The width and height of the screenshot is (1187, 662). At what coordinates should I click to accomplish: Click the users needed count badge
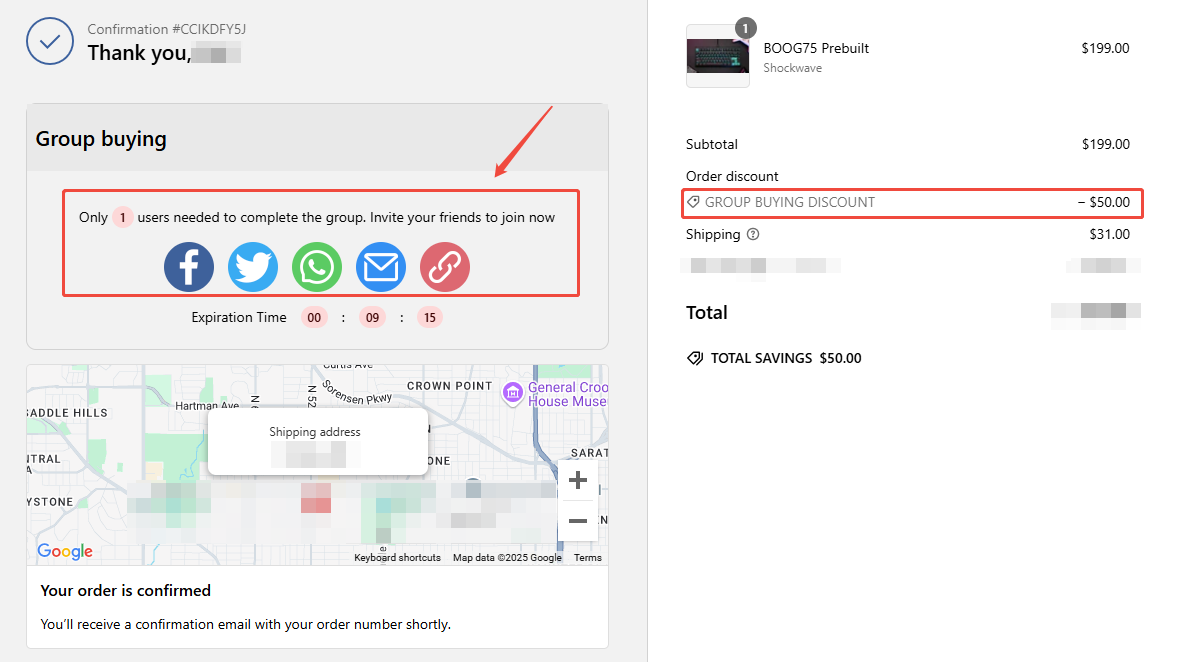tap(122, 217)
